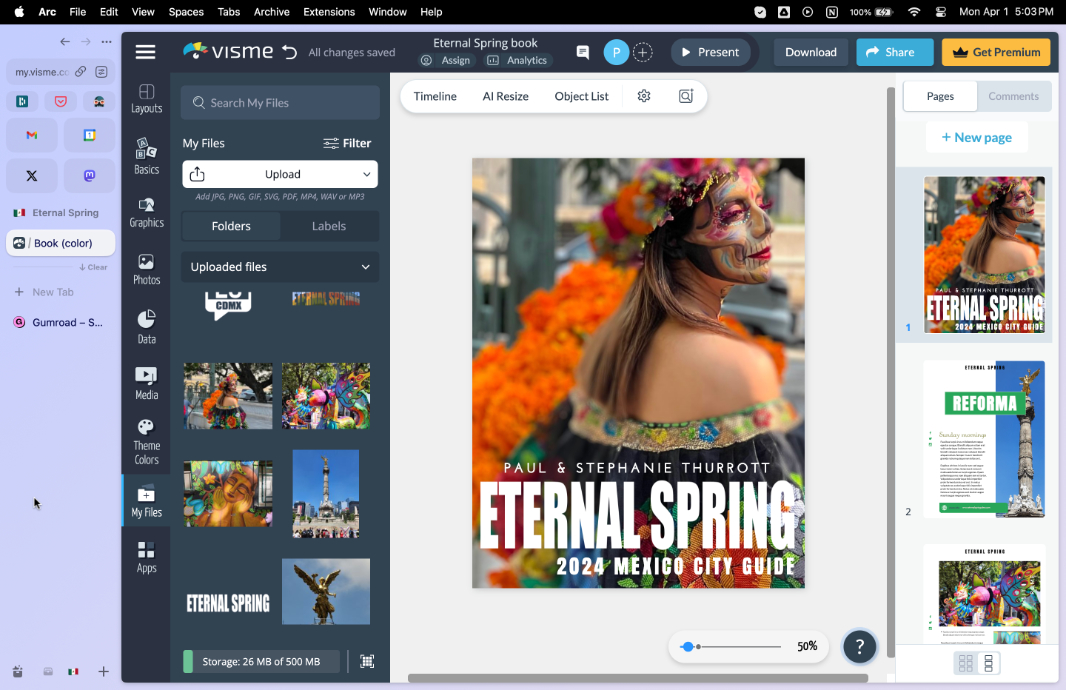Screen dimensions: 1066x690
Task: Open canvas settings gear icon
Action: click(644, 96)
